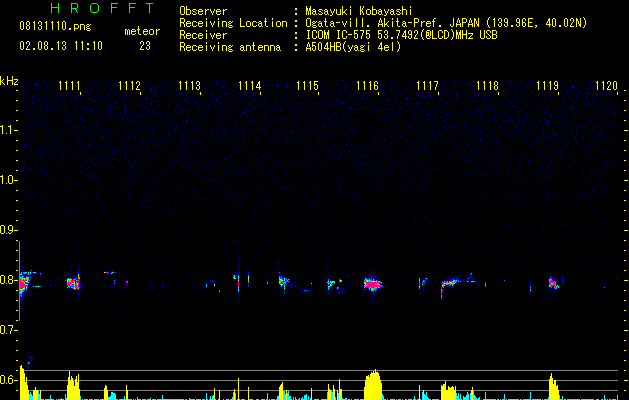
Task: Click the date stamp 02.08.13 11:10
Action: [61, 46]
